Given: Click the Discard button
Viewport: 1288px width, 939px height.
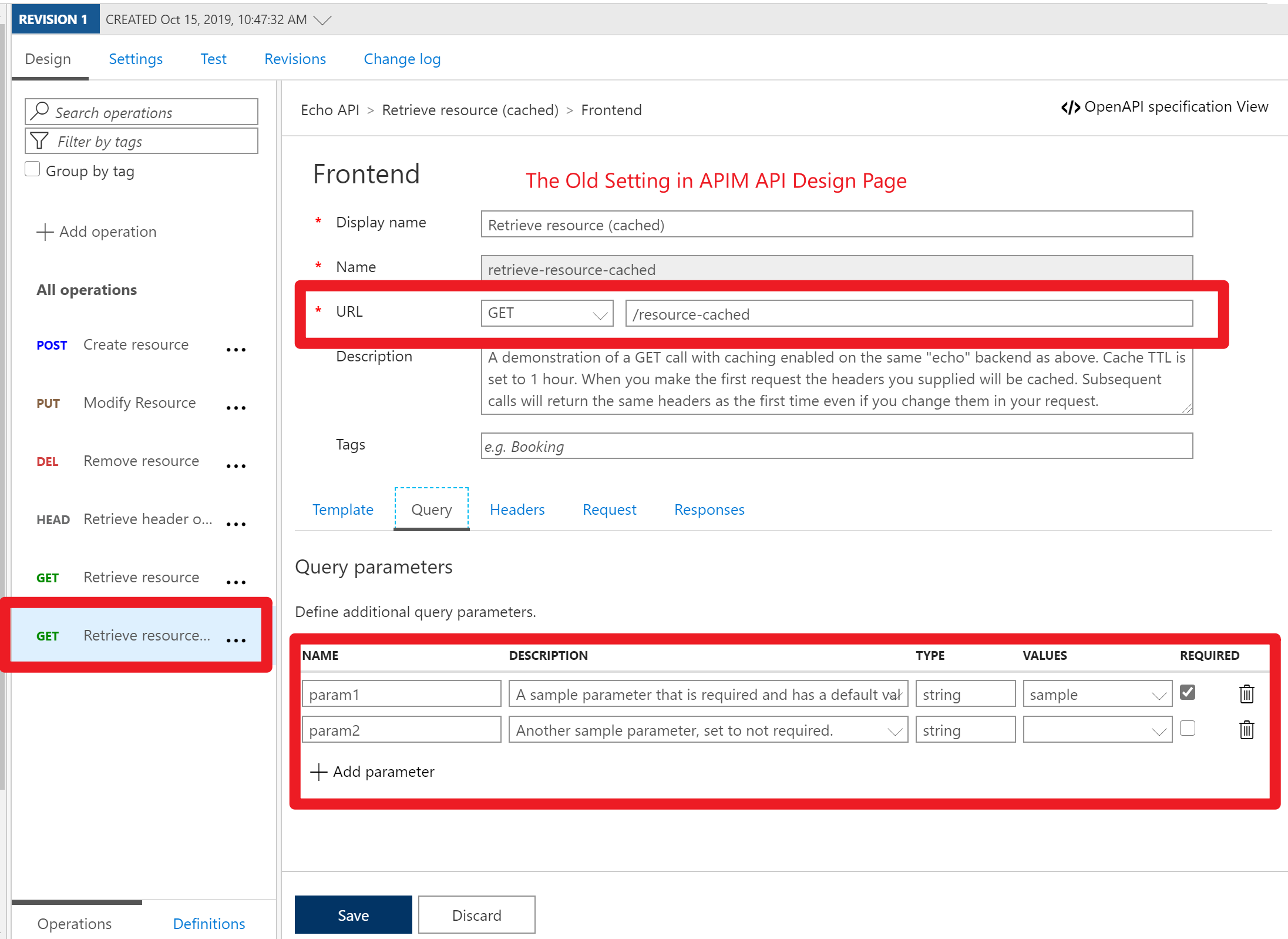Looking at the screenshot, I should (x=476, y=915).
